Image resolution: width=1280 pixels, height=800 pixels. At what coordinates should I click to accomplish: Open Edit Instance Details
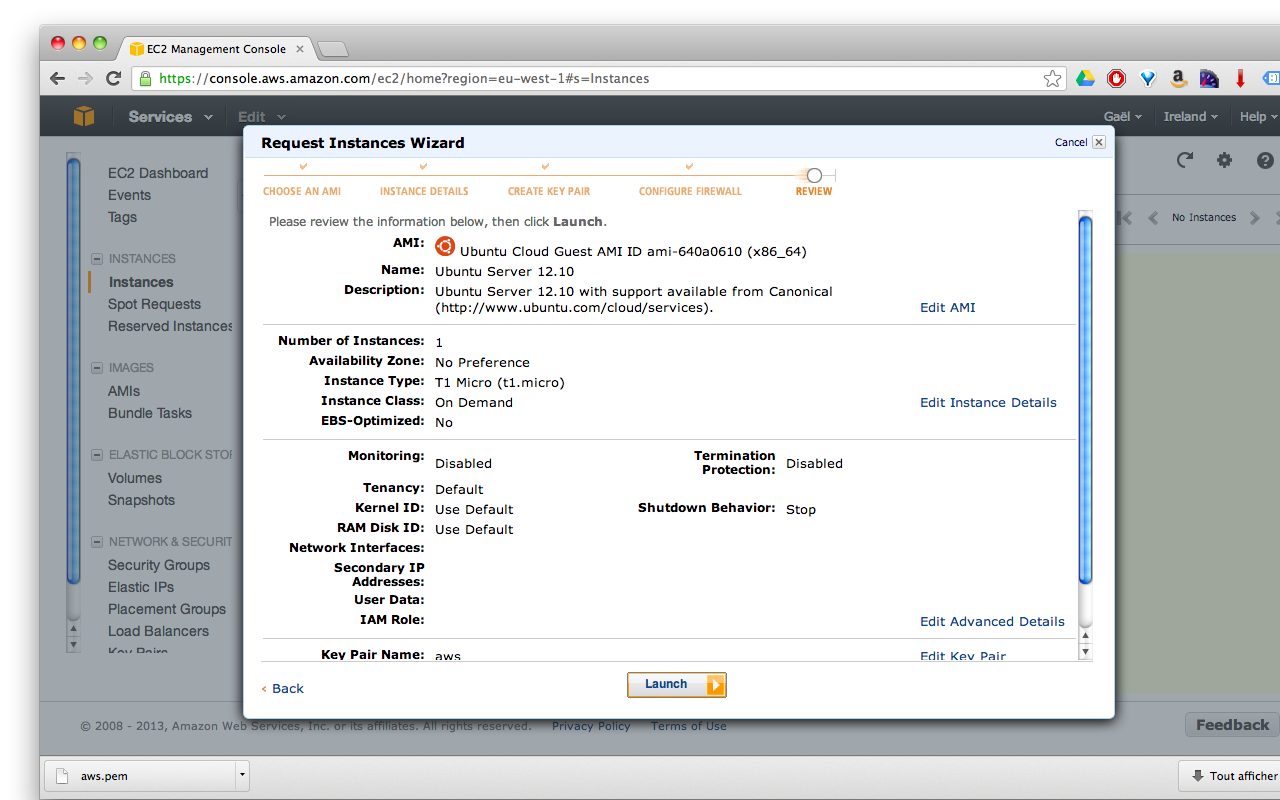pyautogui.click(x=988, y=402)
